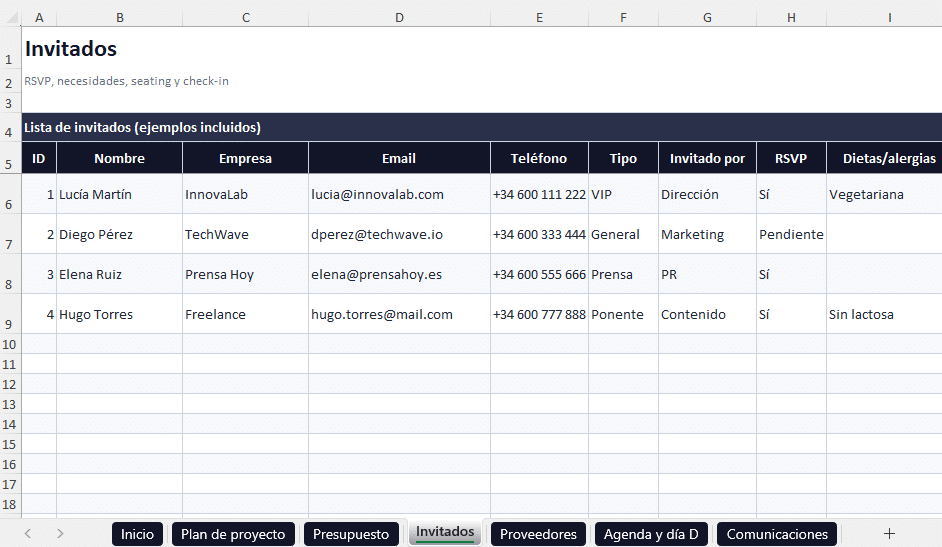Viewport: 942px width, 547px height.
Task: Select cell with Lucía Martín
Action: tap(120, 194)
